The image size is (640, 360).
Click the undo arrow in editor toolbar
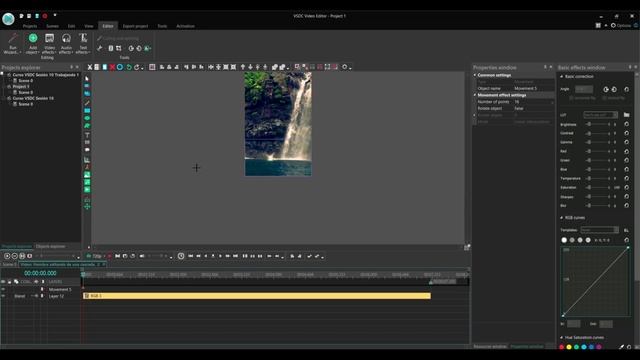point(129,67)
